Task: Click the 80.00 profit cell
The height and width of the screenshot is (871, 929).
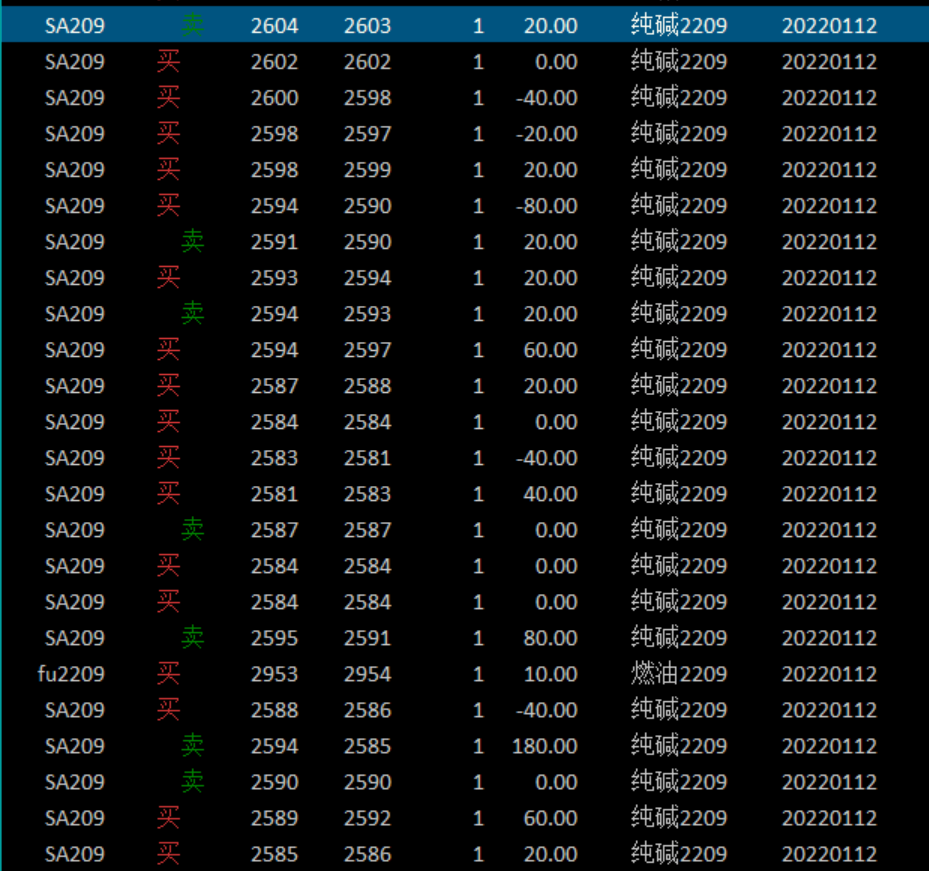Action: click(x=550, y=638)
